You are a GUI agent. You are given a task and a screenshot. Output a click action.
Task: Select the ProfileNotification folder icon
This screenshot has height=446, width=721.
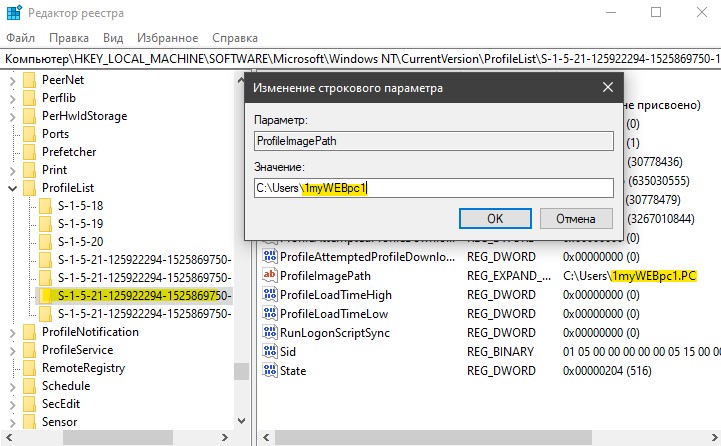click(x=29, y=332)
